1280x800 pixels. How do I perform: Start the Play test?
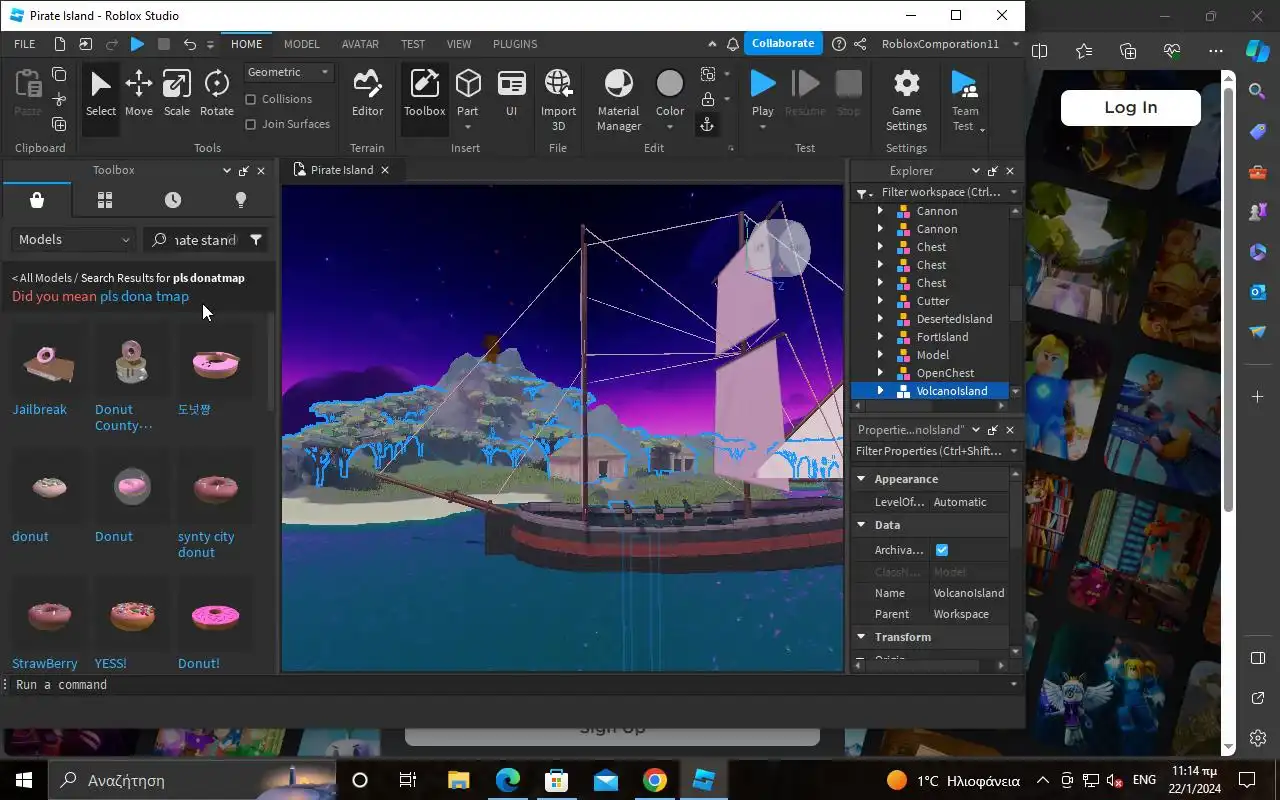[763, 84]
